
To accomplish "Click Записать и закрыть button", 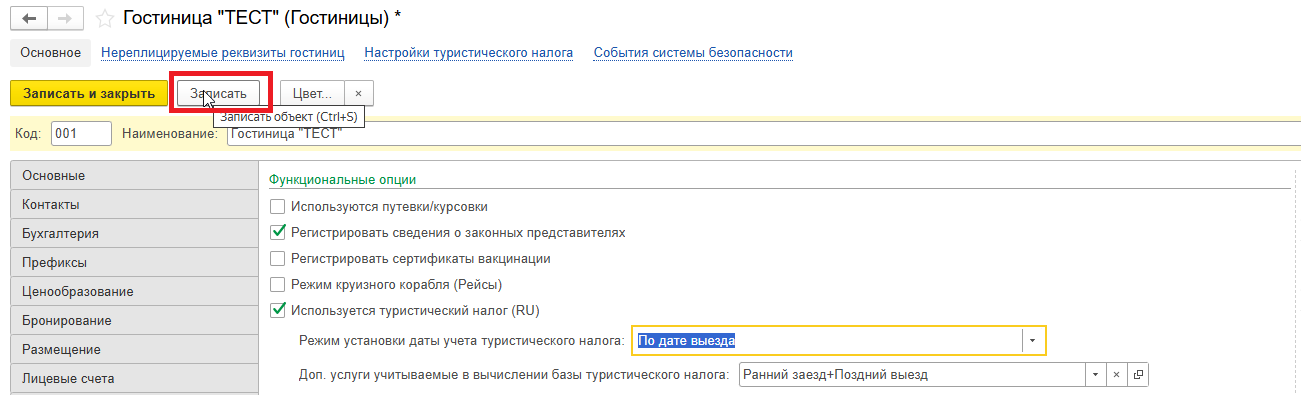I will pos(89,93).
